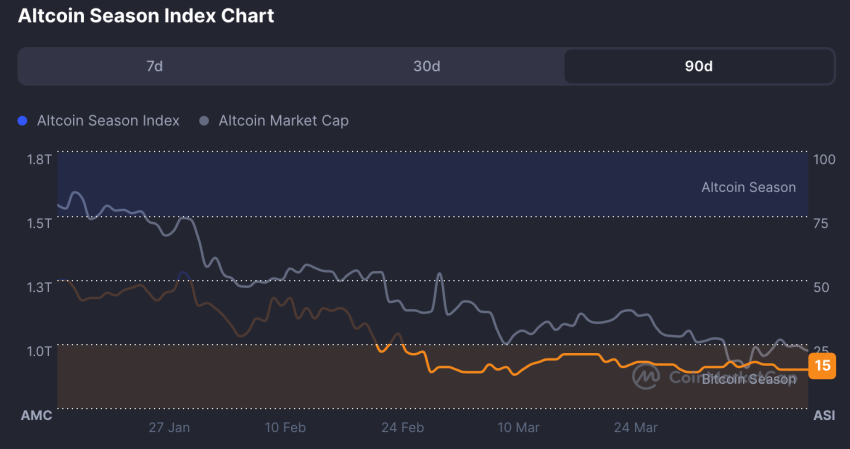The image size is (850, 449).
Task: Click the CoinMarketCap watermark logo icon
Action: (646, 376)
